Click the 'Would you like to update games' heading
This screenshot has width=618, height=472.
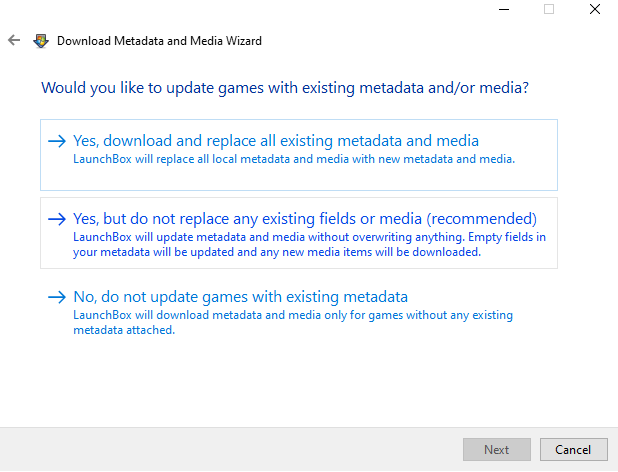(285, 88)
